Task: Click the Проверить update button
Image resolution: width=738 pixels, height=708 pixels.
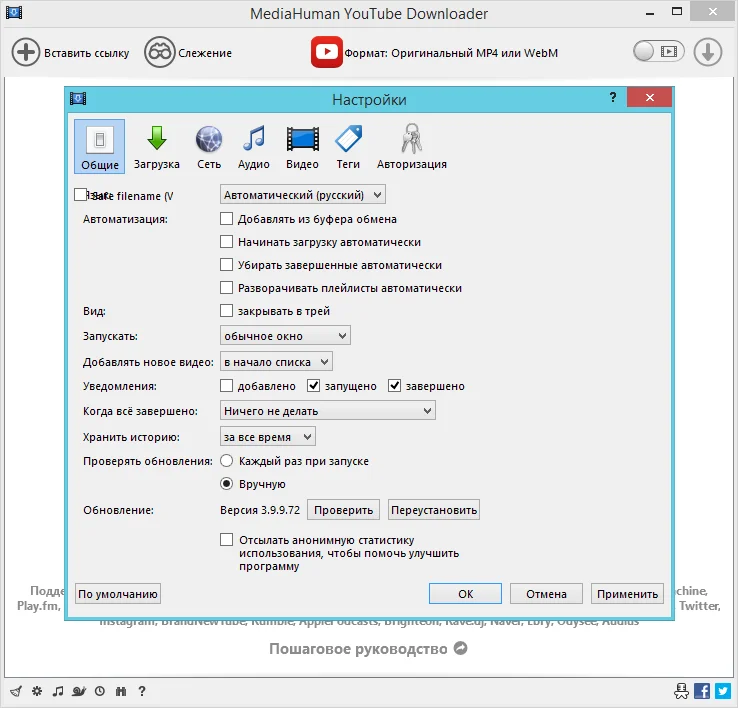Action: point(343,510)
